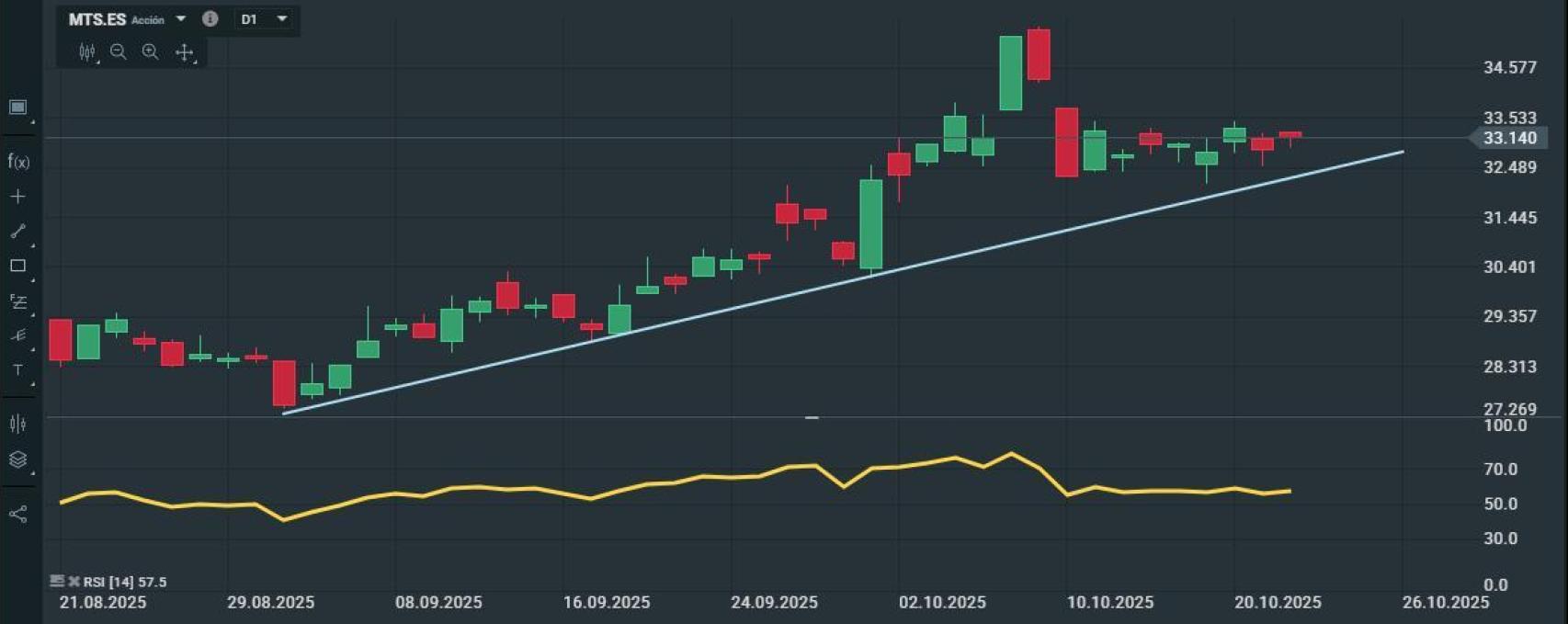The width and height of the screenshot is (1568, 624).
Task: Click the 33.140 current price label
Action: click(x=1509, y=138)
